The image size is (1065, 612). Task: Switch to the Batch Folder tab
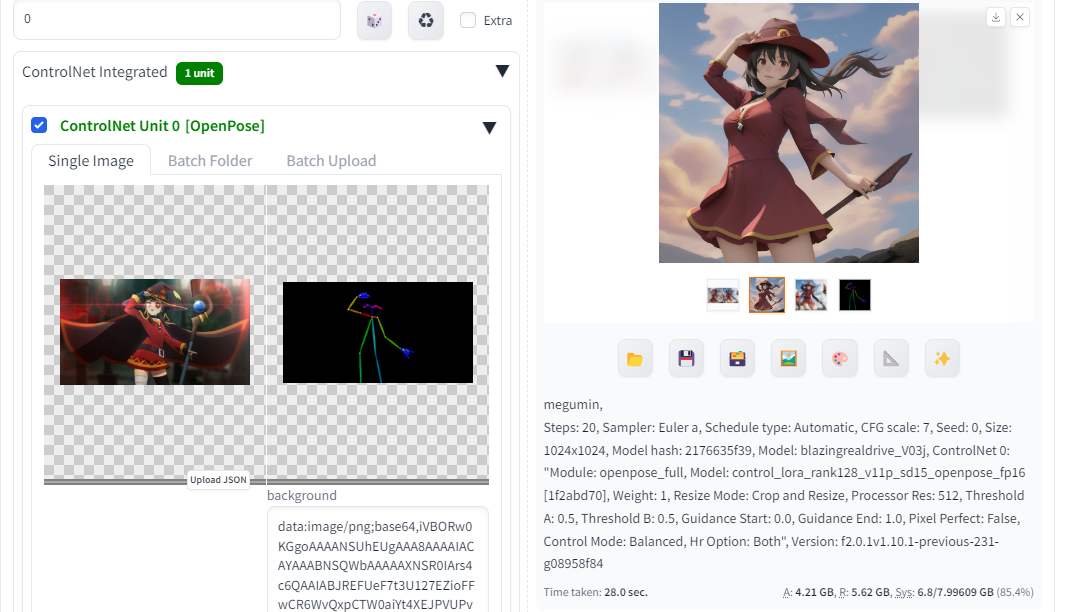[x=210, y=161]
